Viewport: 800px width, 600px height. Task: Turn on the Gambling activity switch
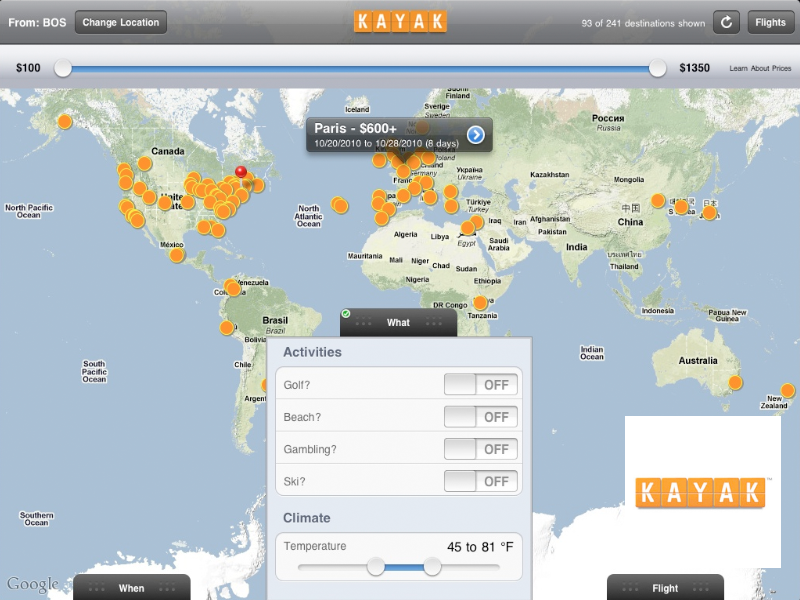pyautogui.click(x=481, y=449)
